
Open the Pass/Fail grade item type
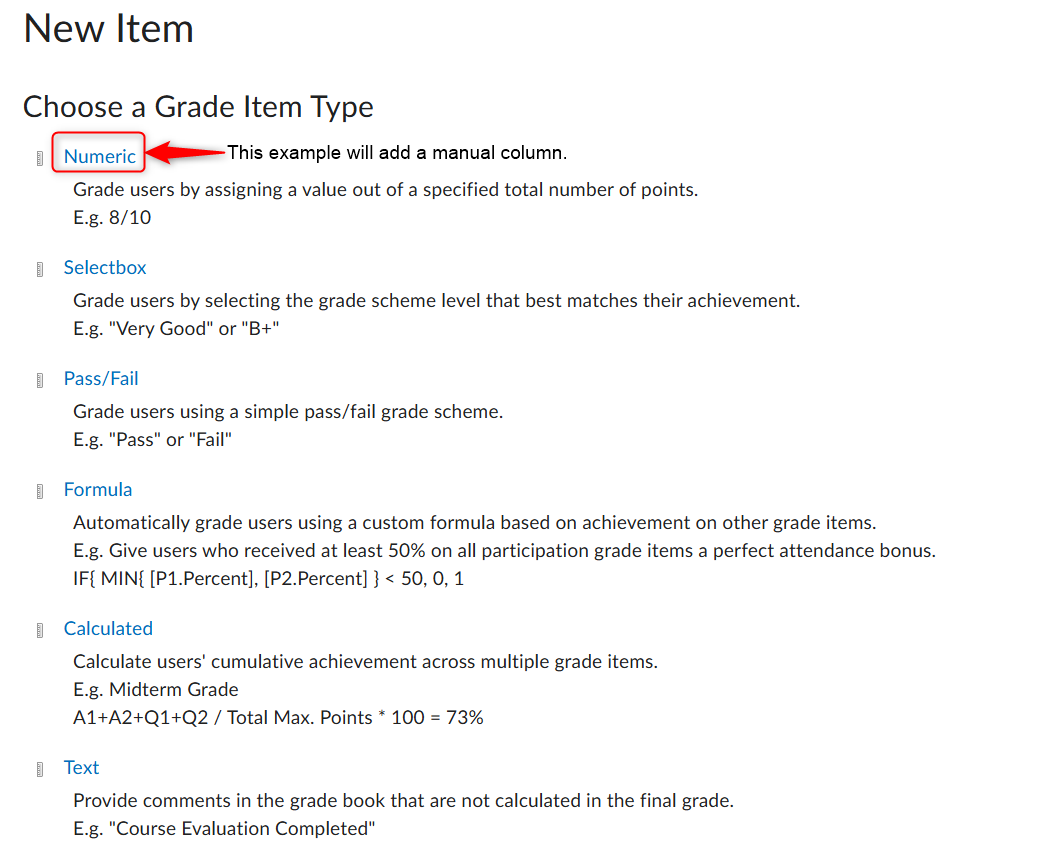pos(101,378)
